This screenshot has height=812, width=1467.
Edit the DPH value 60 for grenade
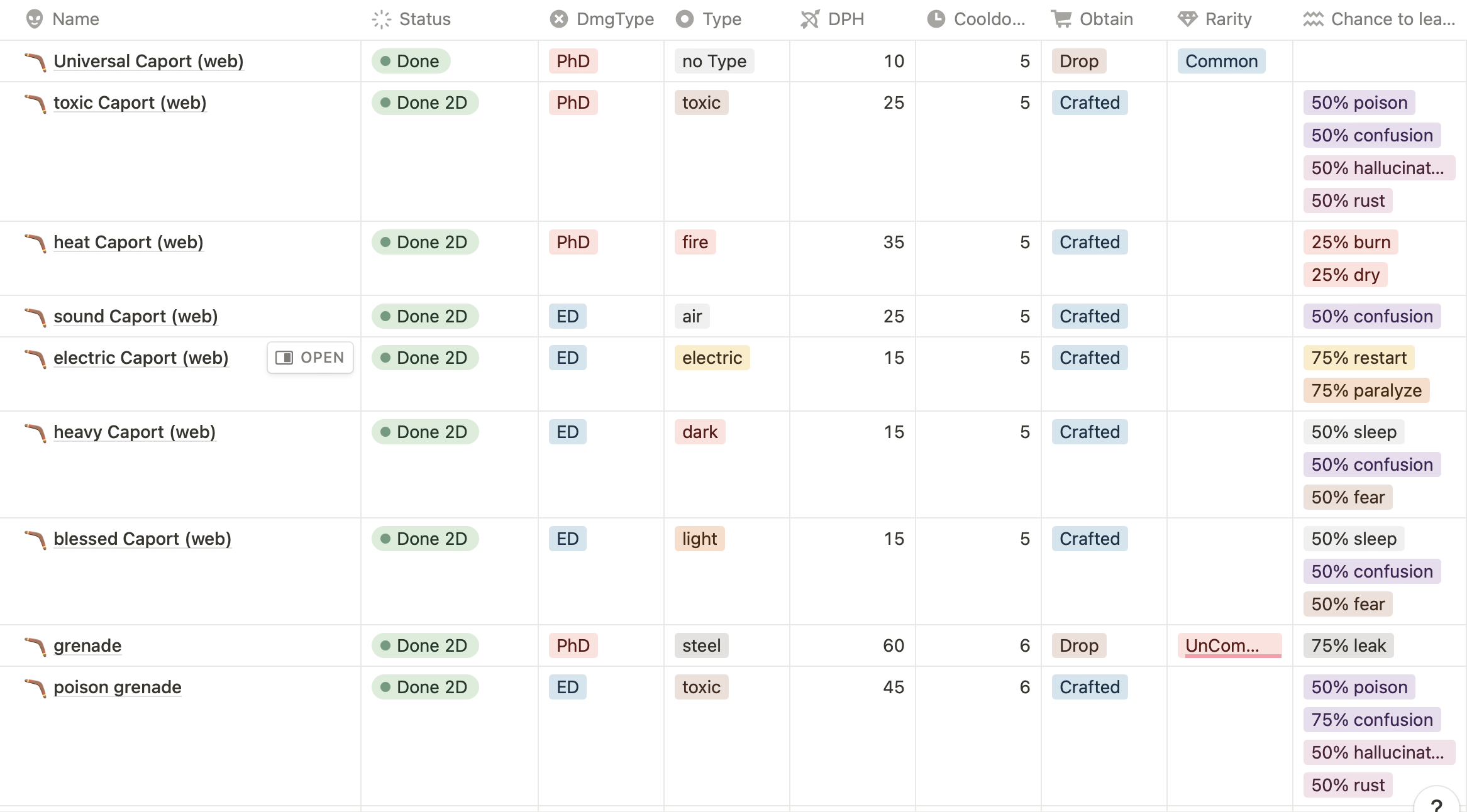pyautogui.click(x=894, y=645)
